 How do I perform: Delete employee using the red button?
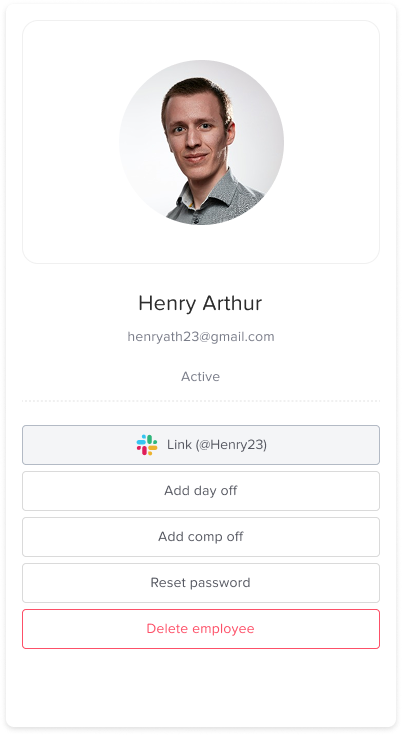pos(201,629)
